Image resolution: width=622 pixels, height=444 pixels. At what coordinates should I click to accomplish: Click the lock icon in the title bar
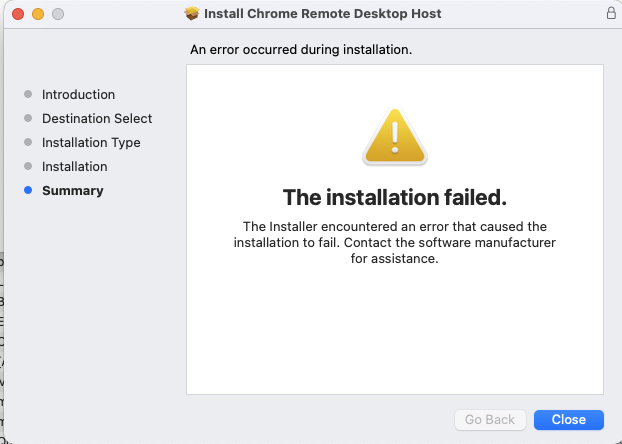click(610, 14)
